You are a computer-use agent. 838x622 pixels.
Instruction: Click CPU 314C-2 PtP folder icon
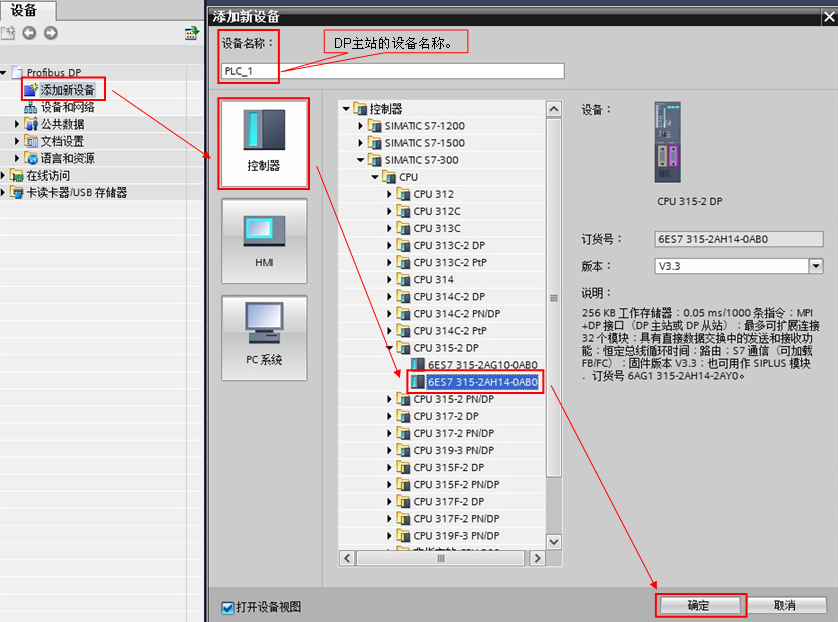404,331
